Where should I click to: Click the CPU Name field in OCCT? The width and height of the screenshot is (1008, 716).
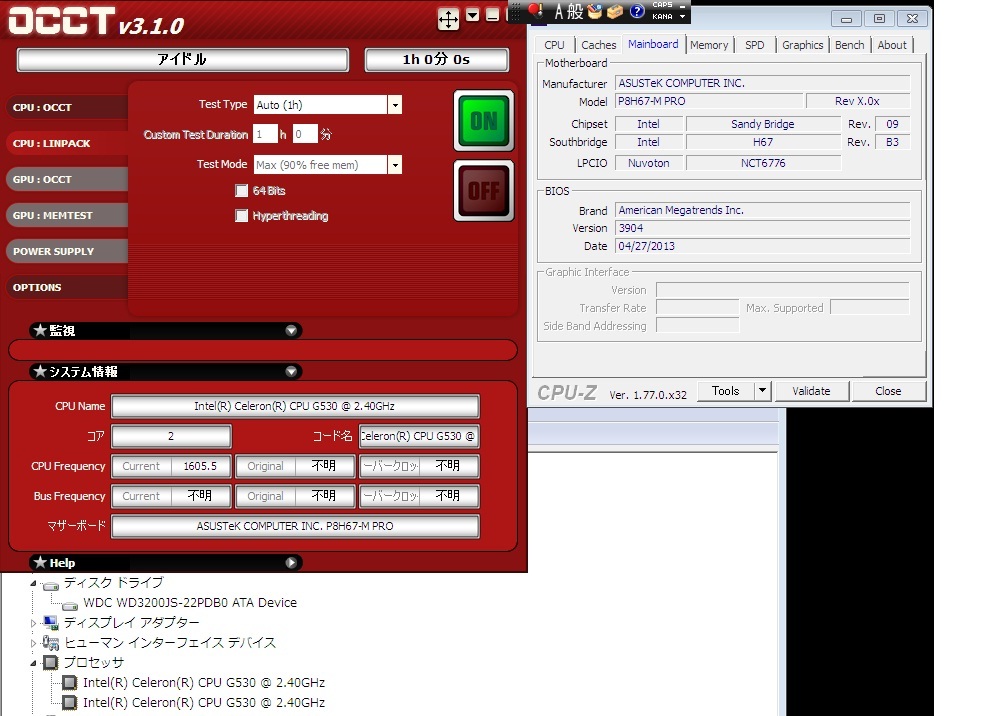pos(295,406)
